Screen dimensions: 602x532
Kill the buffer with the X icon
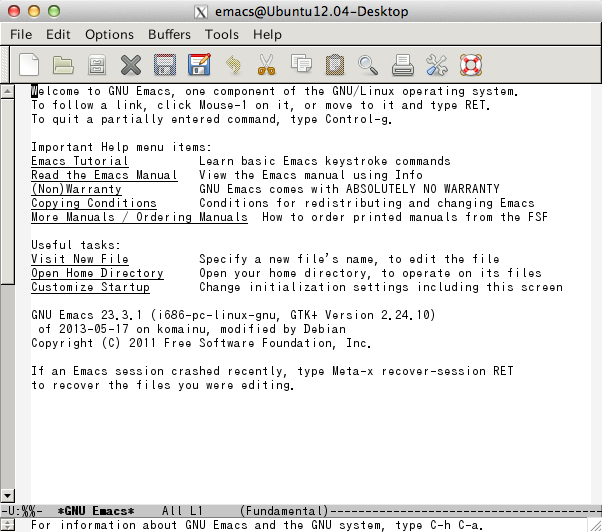131,64
